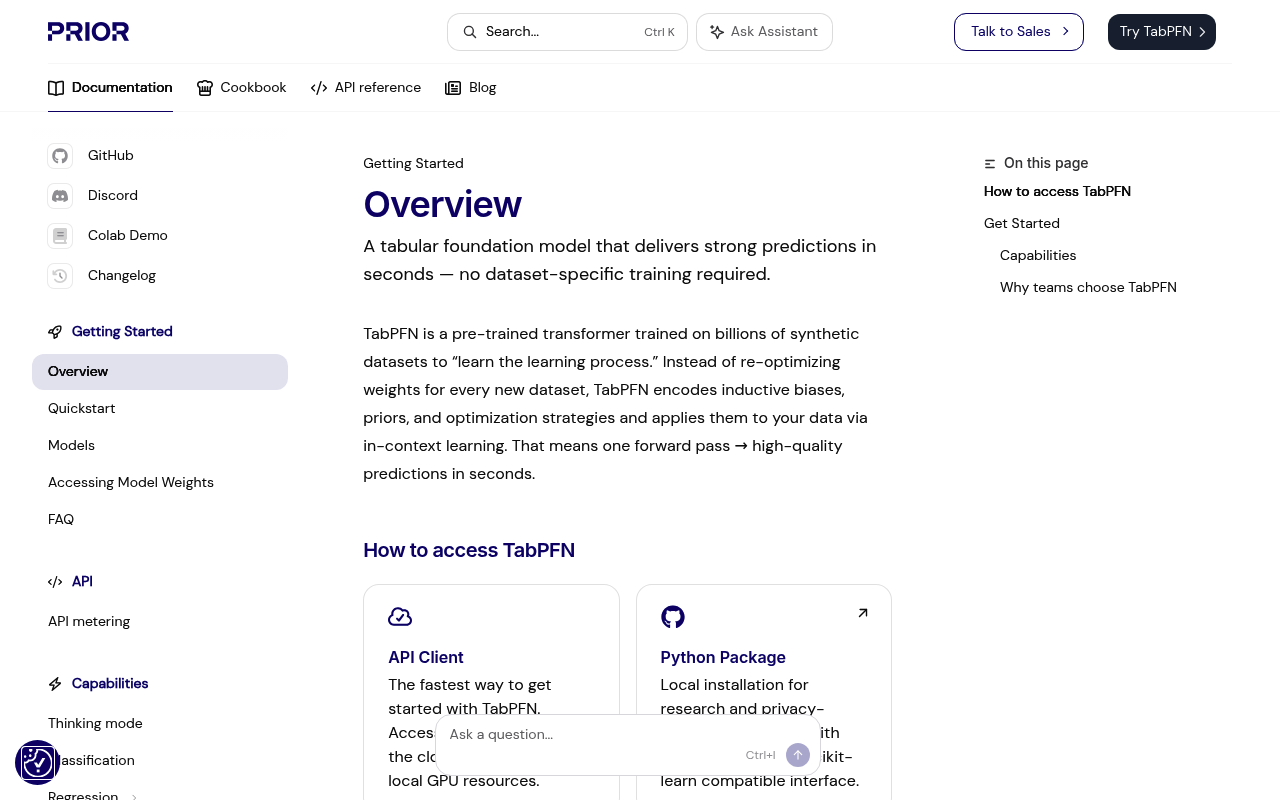Jump to Get Started section
The height and width of the screenshot is (800, 1280).
coord(1022,224)
